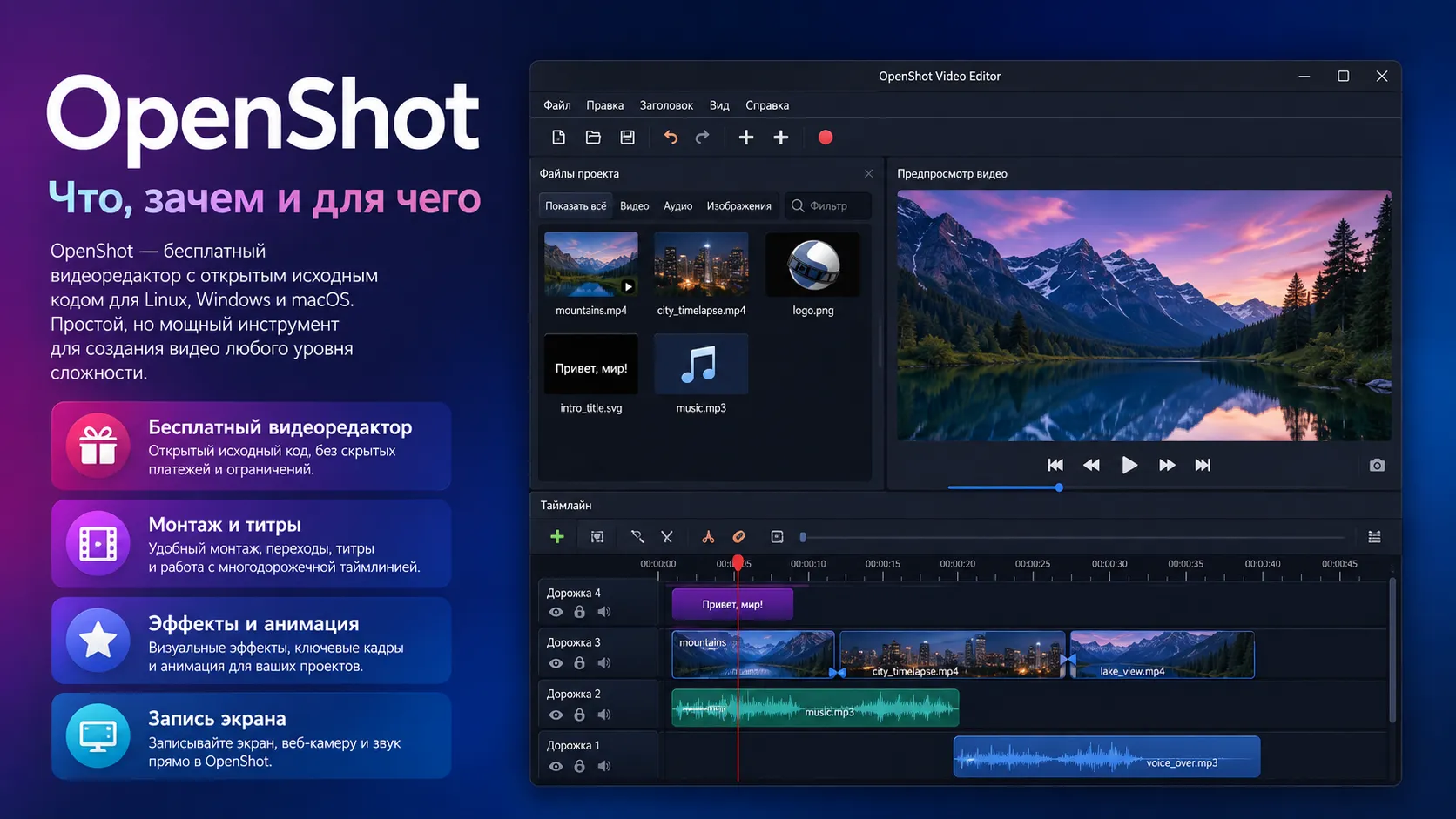Select the lake_view.mp4 clip on timeline
This screenshot has width=1456, height=819.
point(1163,655)
